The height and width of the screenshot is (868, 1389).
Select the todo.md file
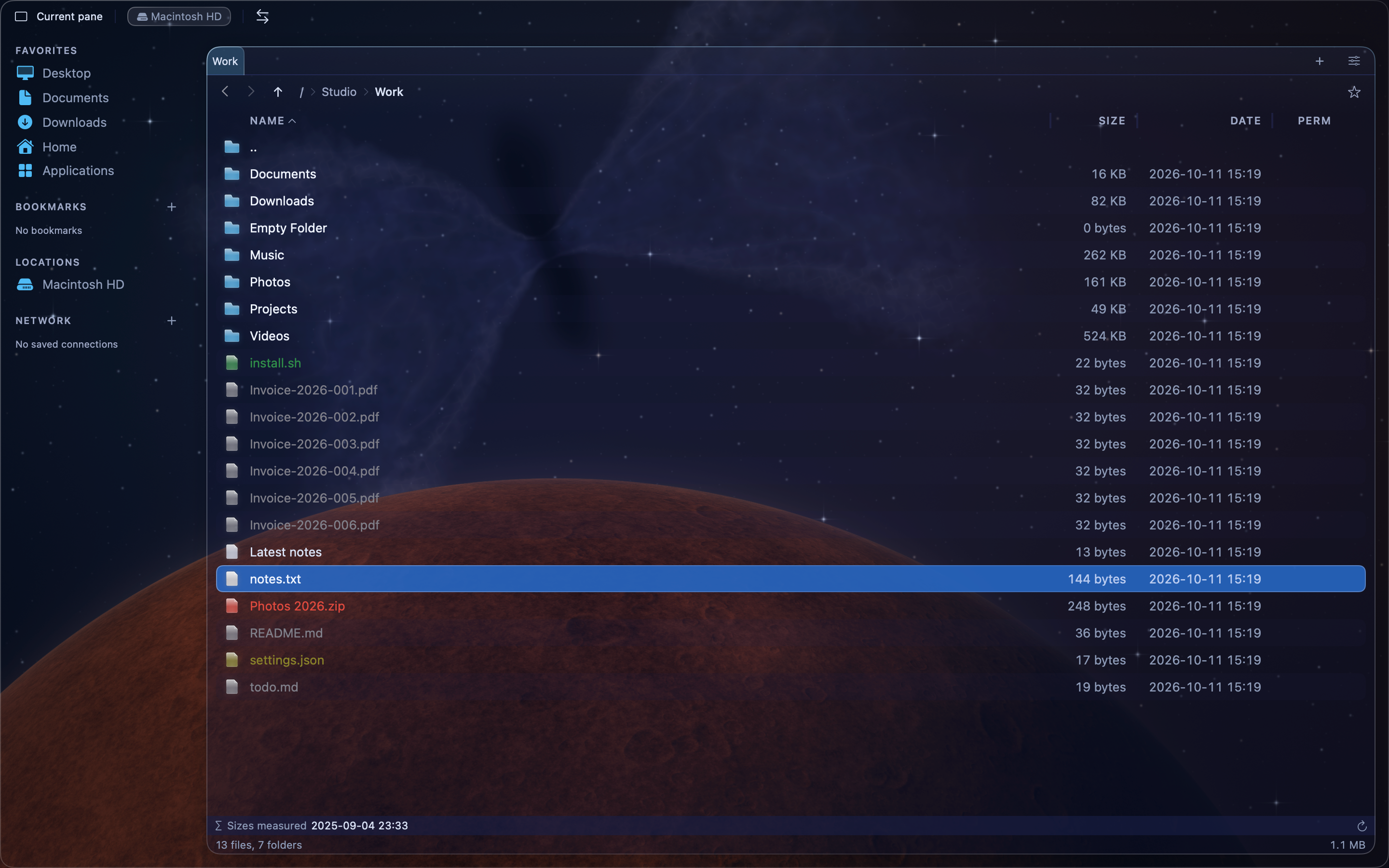pos(790,687)
